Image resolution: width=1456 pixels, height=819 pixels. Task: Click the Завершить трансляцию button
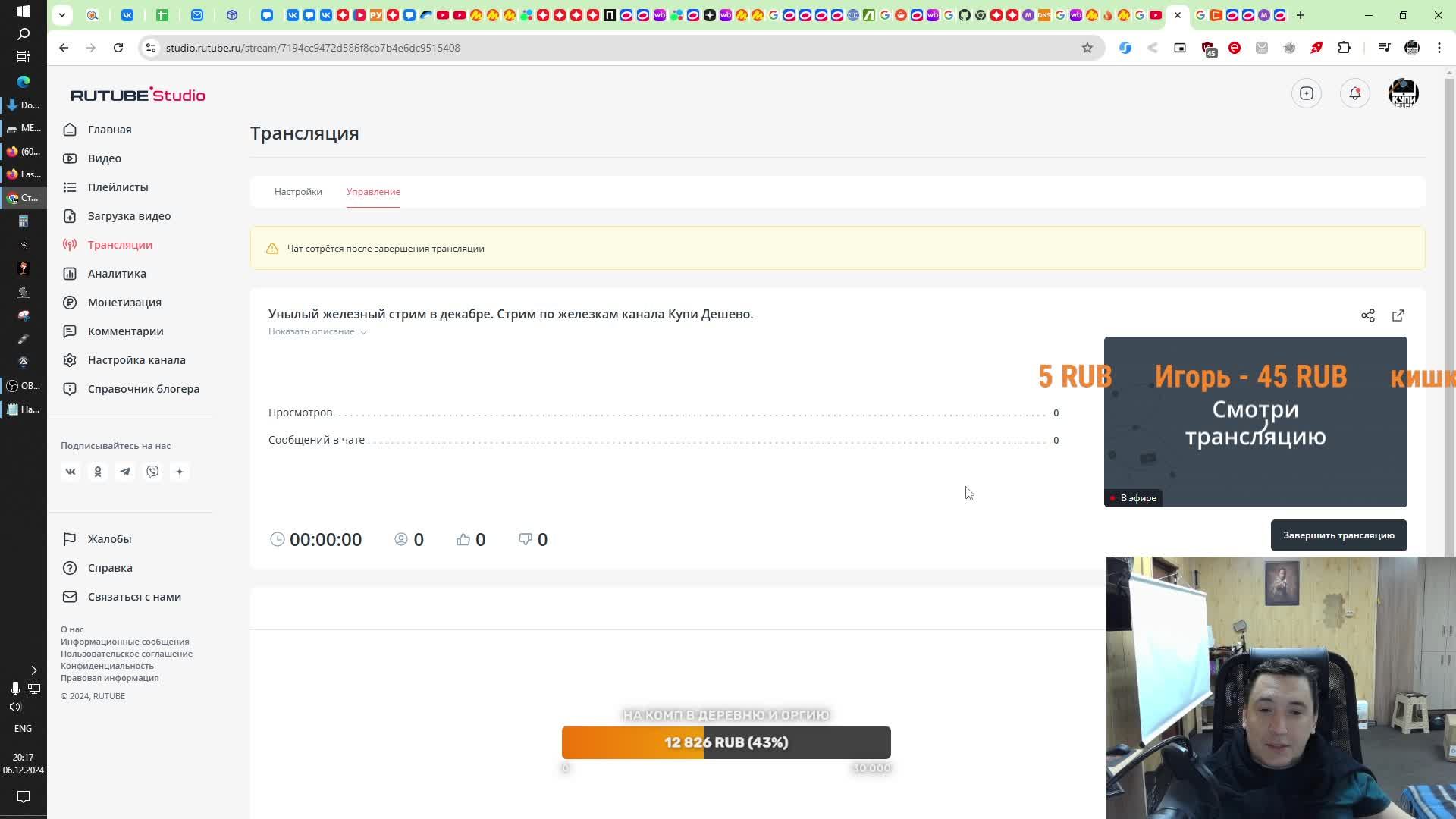click(x=1338, y=535)
